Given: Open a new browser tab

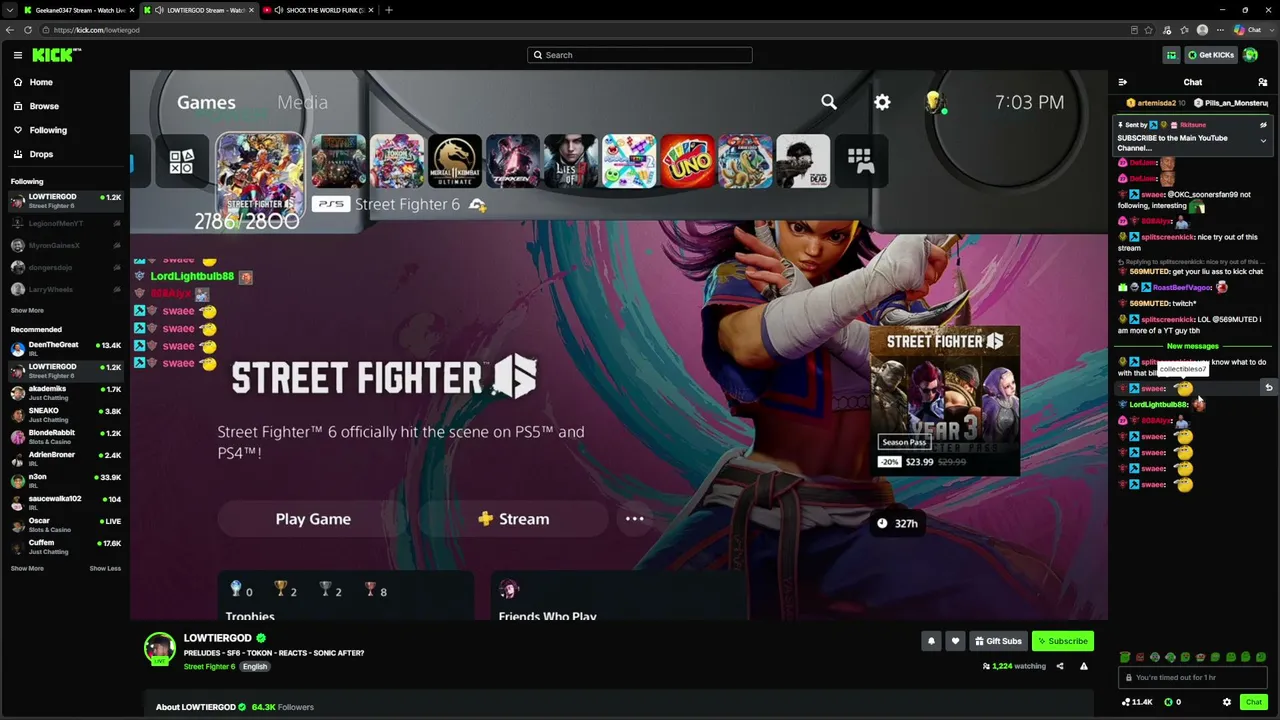Looking at the screenshot, I should [389, 10].
